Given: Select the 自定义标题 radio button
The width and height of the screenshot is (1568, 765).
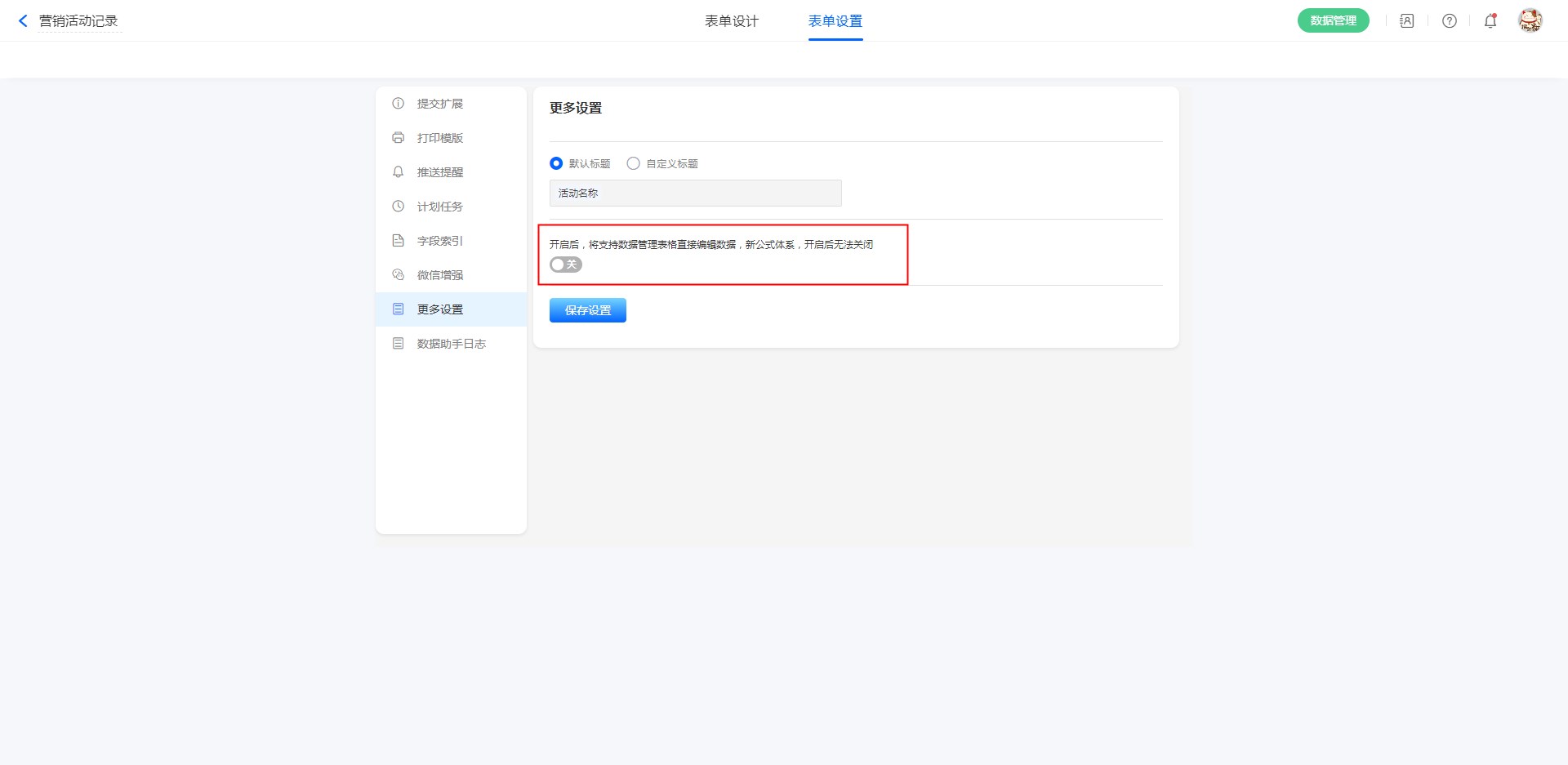Looking at the screenshot, I should (633, 163).
